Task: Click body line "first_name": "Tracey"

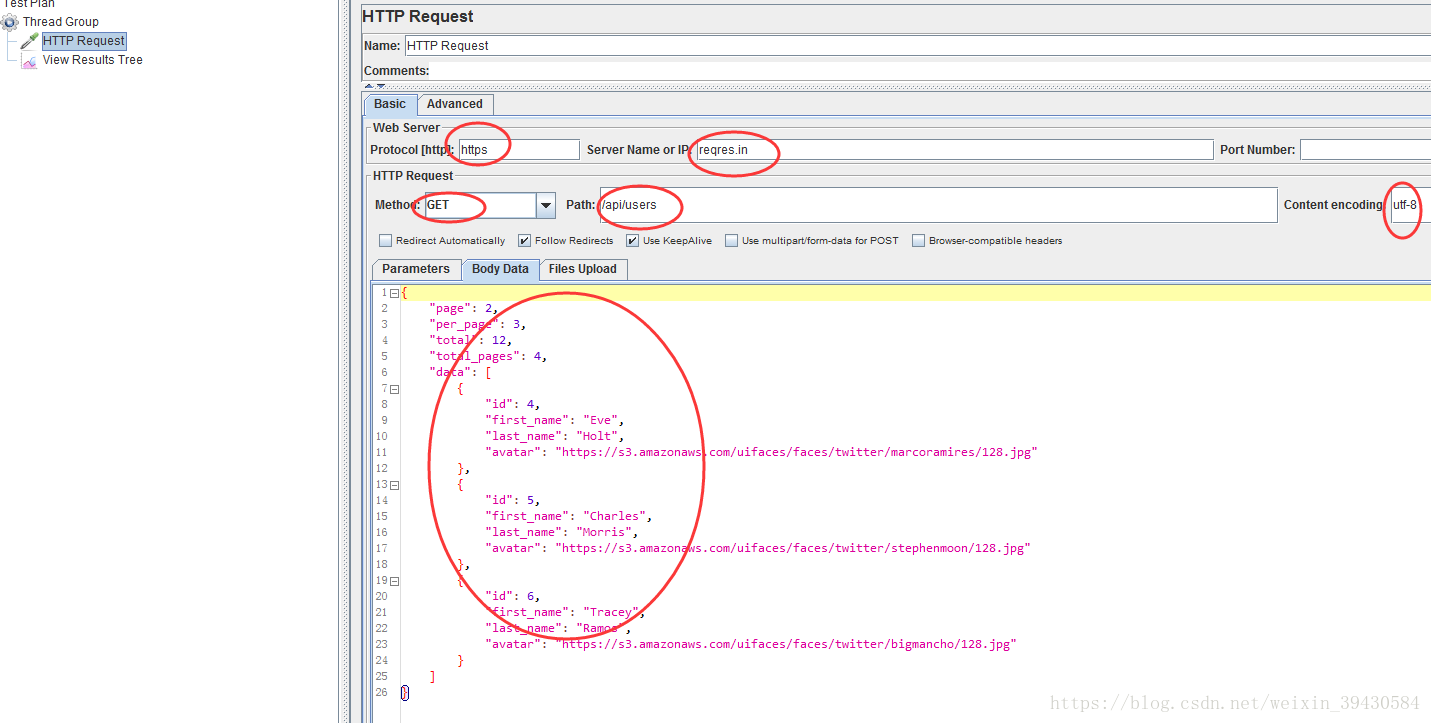Action: (x=565, y=613)
